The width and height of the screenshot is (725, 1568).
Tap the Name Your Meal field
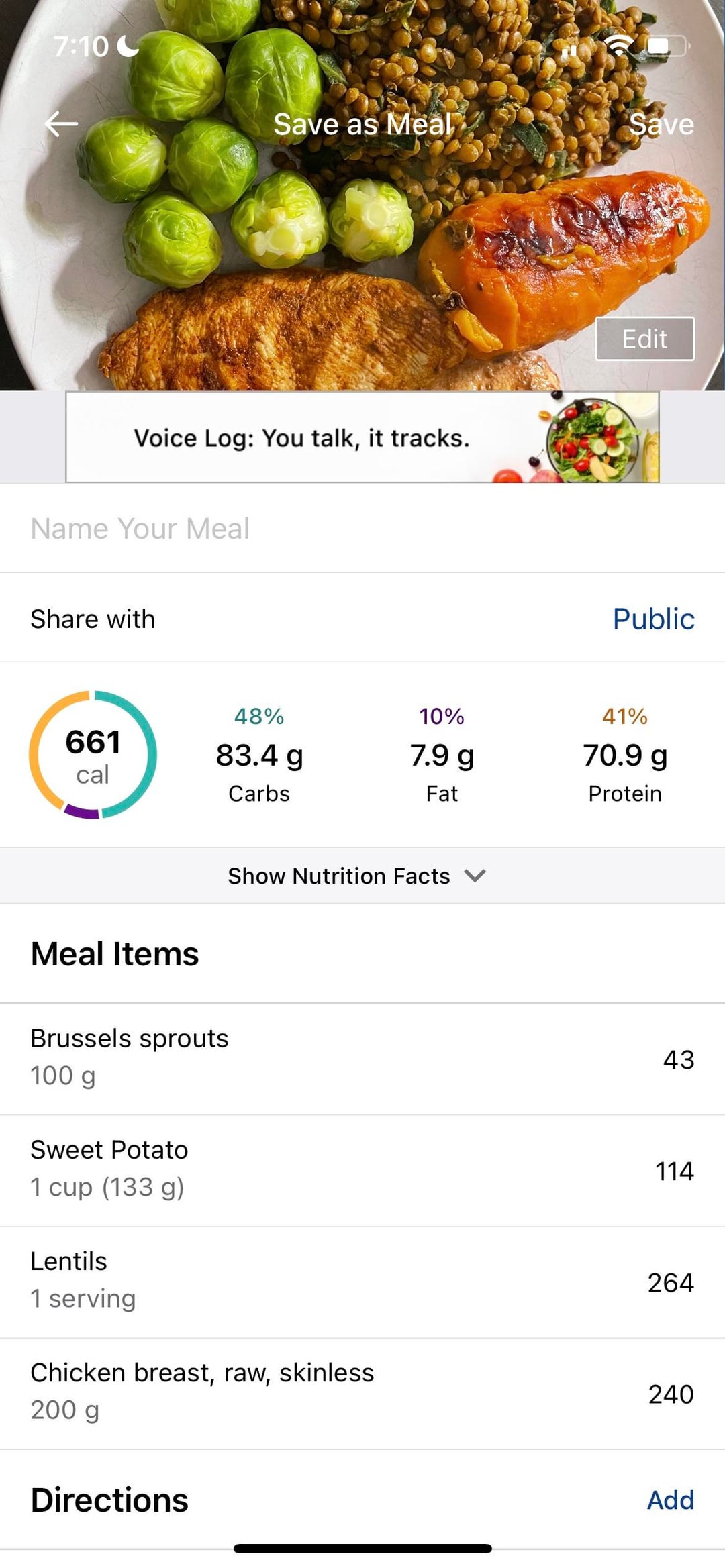click(x=362, y=529)
